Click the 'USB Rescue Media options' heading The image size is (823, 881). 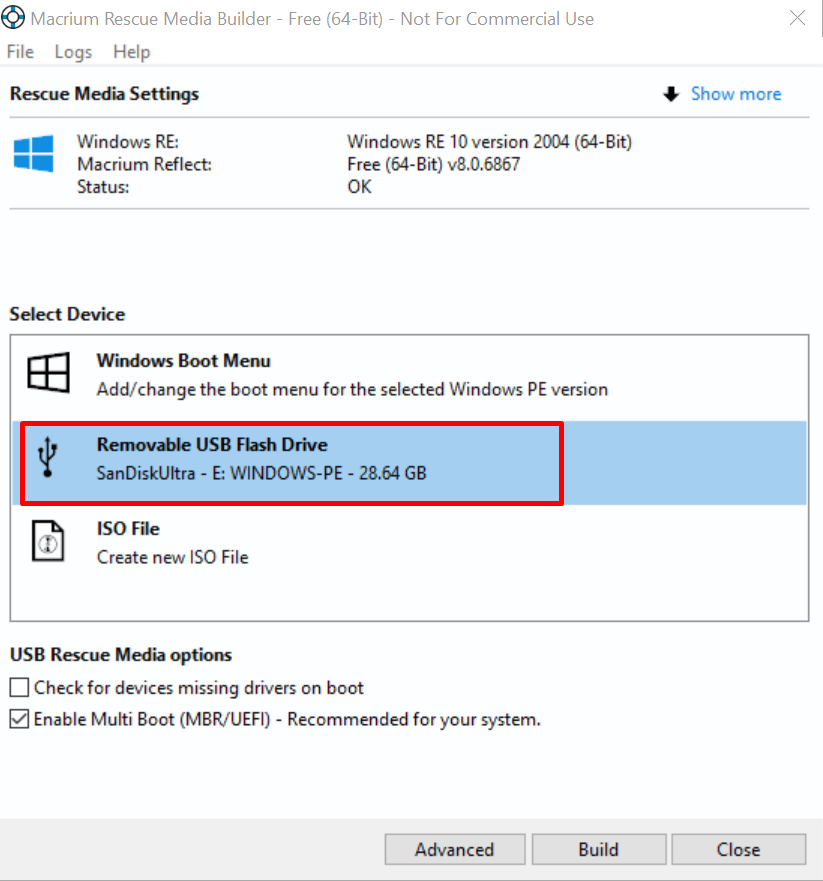[121, 655]
